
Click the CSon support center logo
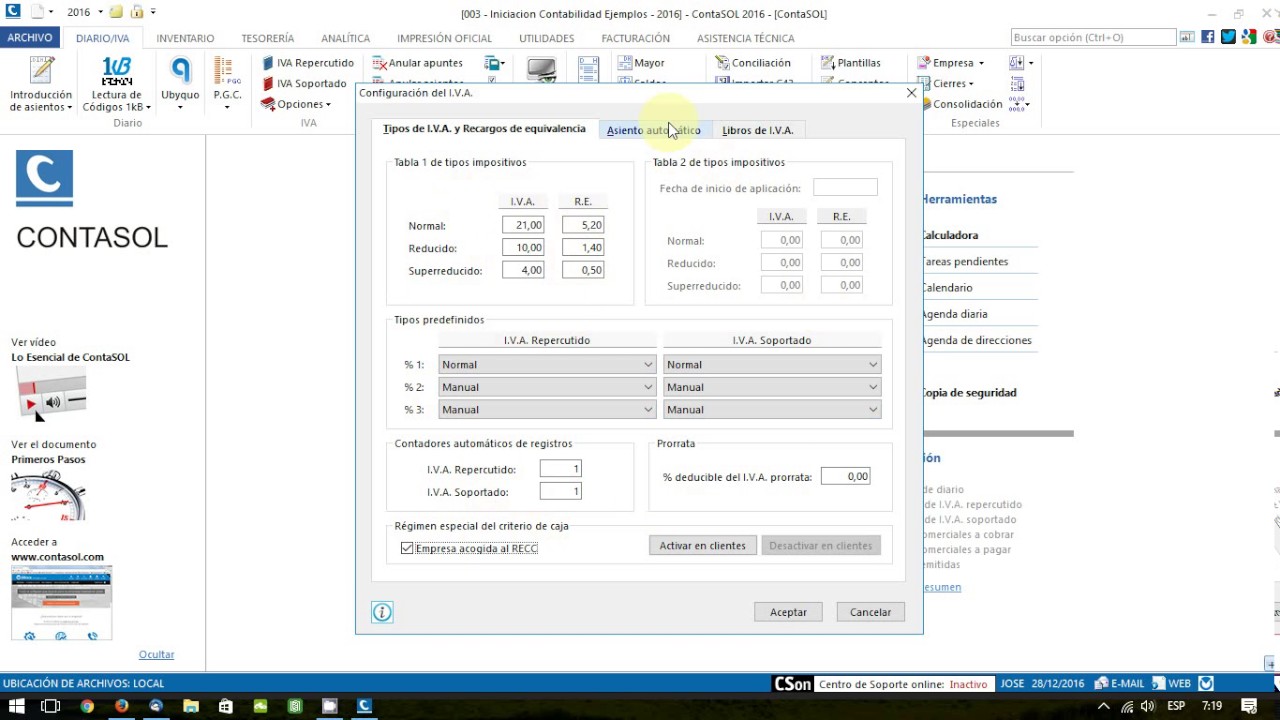(x=793, y=684)
